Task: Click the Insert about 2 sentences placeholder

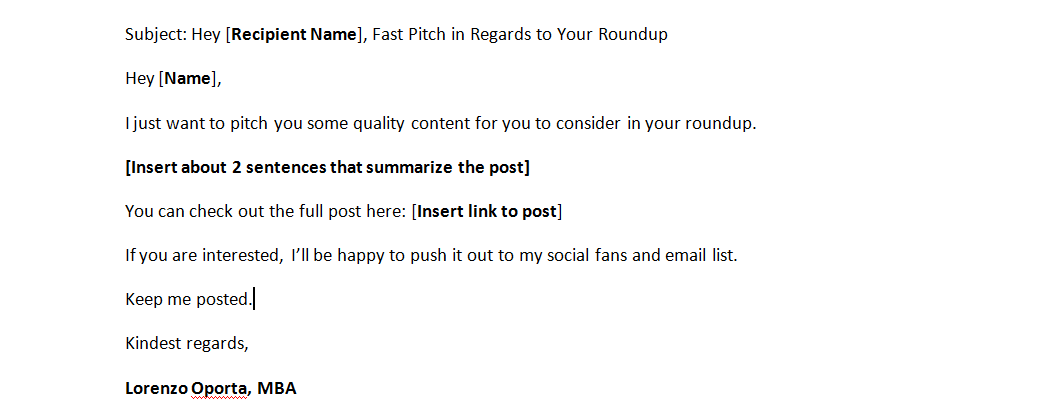Action: pos(327,167)
